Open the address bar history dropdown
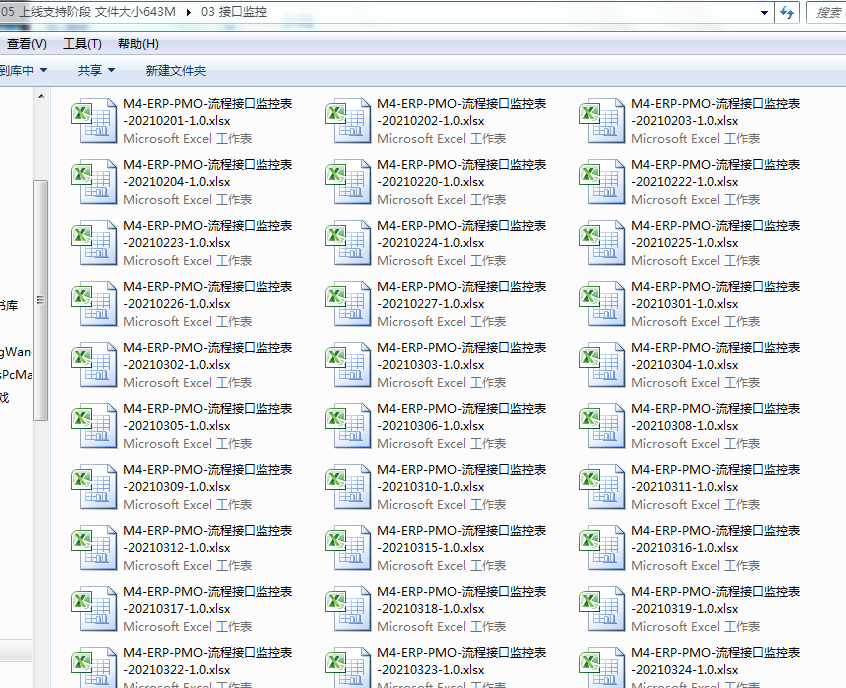The width and height of the screenshot is (846, 688). click(x=764, y=12)
